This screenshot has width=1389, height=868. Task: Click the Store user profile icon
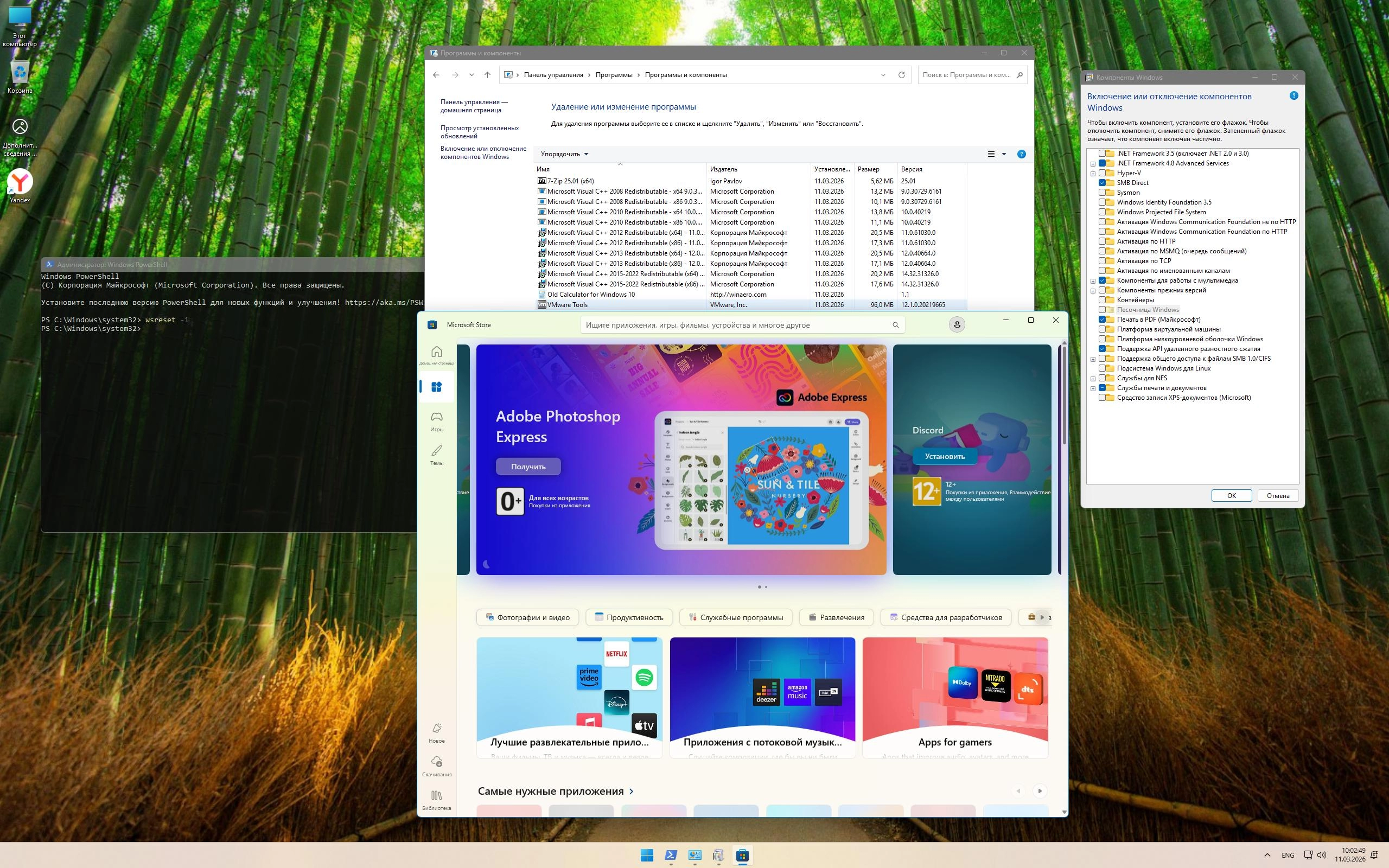pyautogui.click(x=957, y=324)
